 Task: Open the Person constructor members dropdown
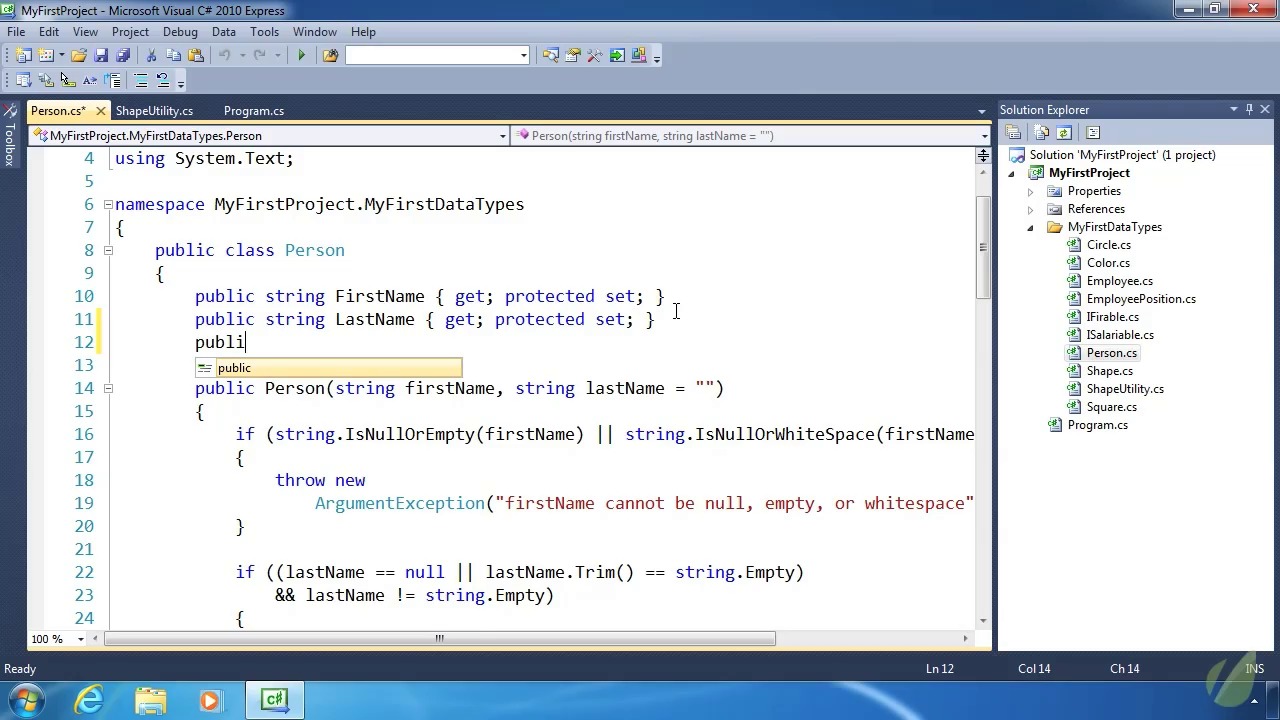click(751, 136)
